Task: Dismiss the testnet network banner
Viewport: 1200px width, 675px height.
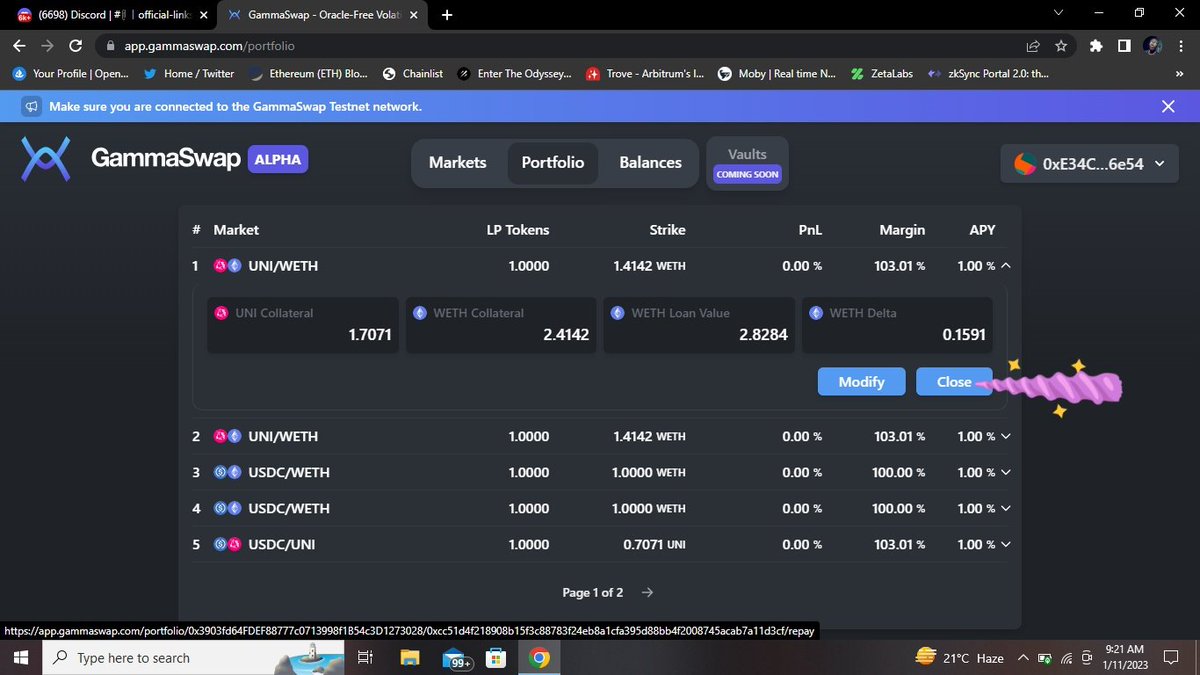Action: [1168, 106]
